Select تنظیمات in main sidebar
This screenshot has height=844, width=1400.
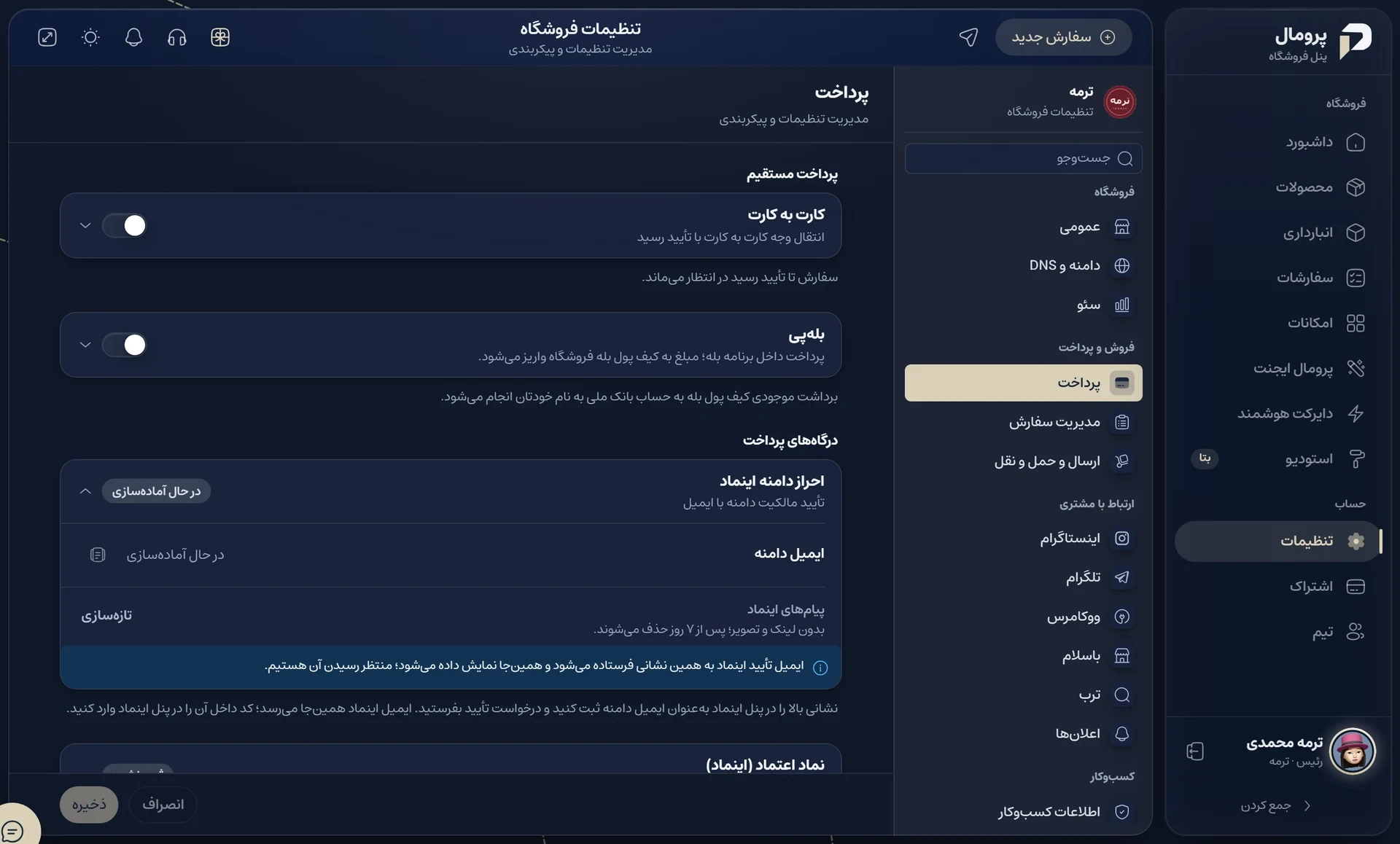1278,541
